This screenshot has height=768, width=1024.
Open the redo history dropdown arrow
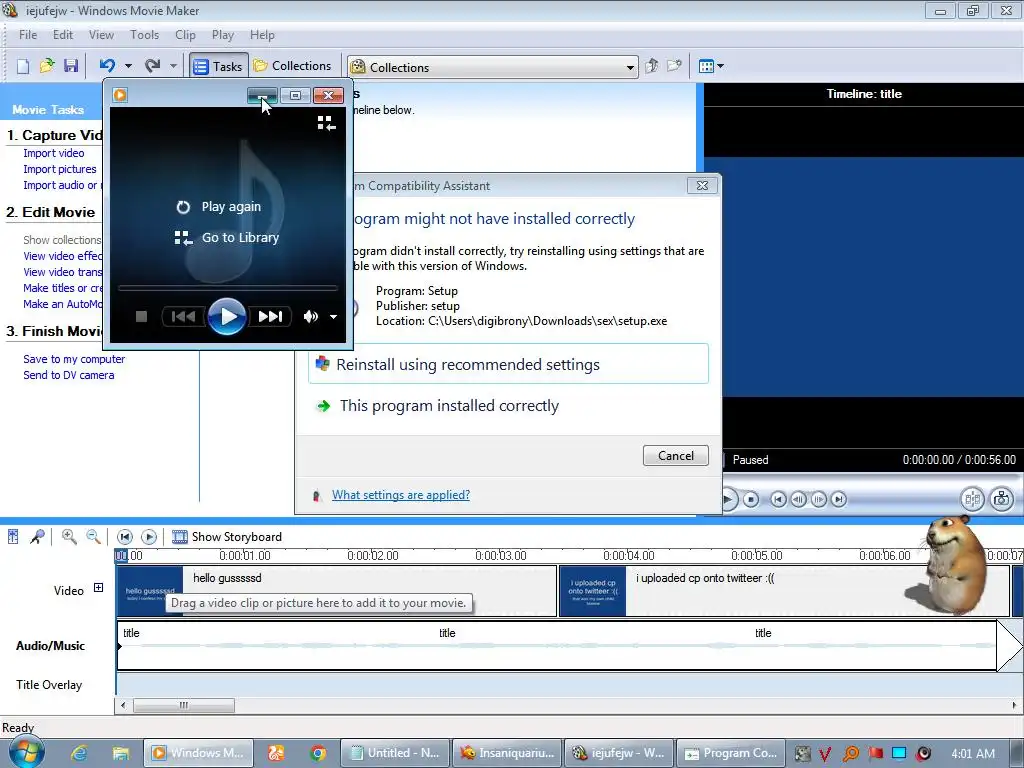173,66
